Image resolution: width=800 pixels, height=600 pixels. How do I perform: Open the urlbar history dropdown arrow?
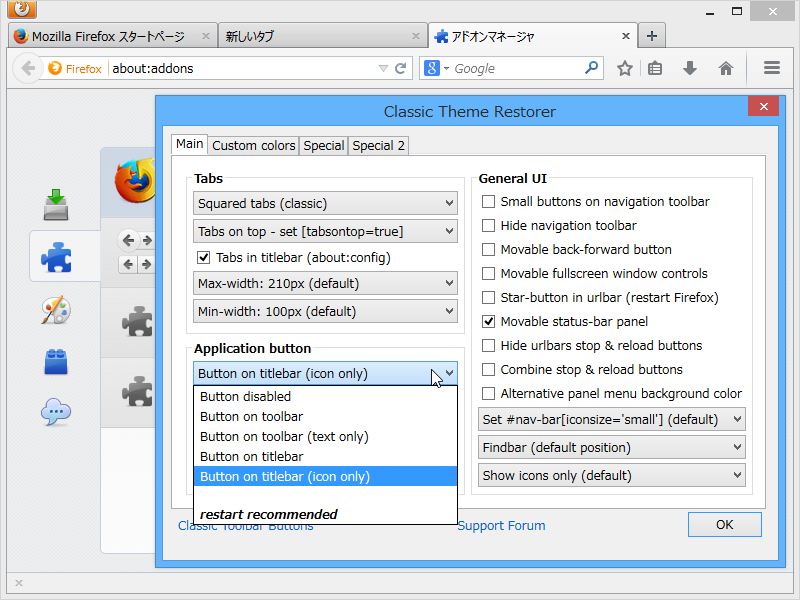(x=383, y=68)
